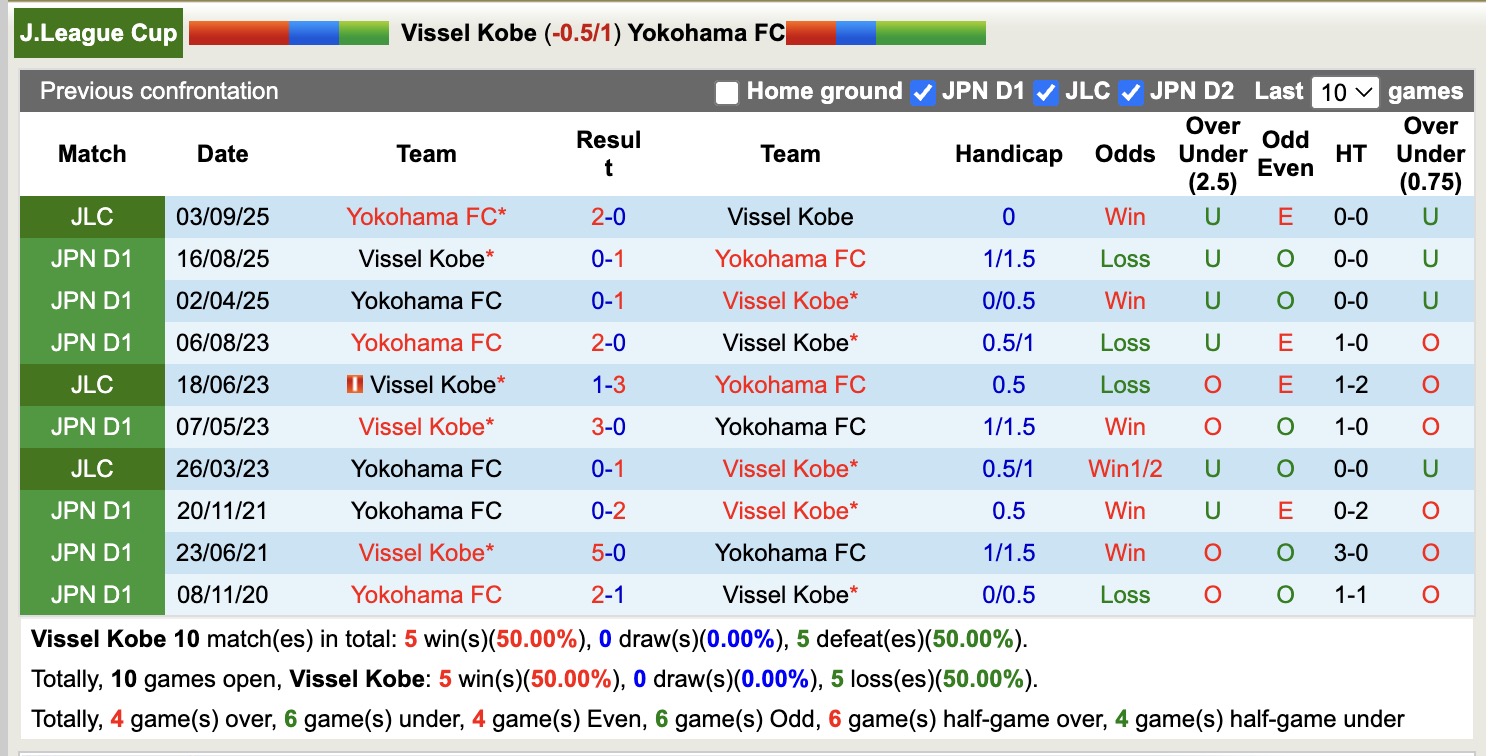Click the red card icon beside Vissel Kobe

point(356,384)
